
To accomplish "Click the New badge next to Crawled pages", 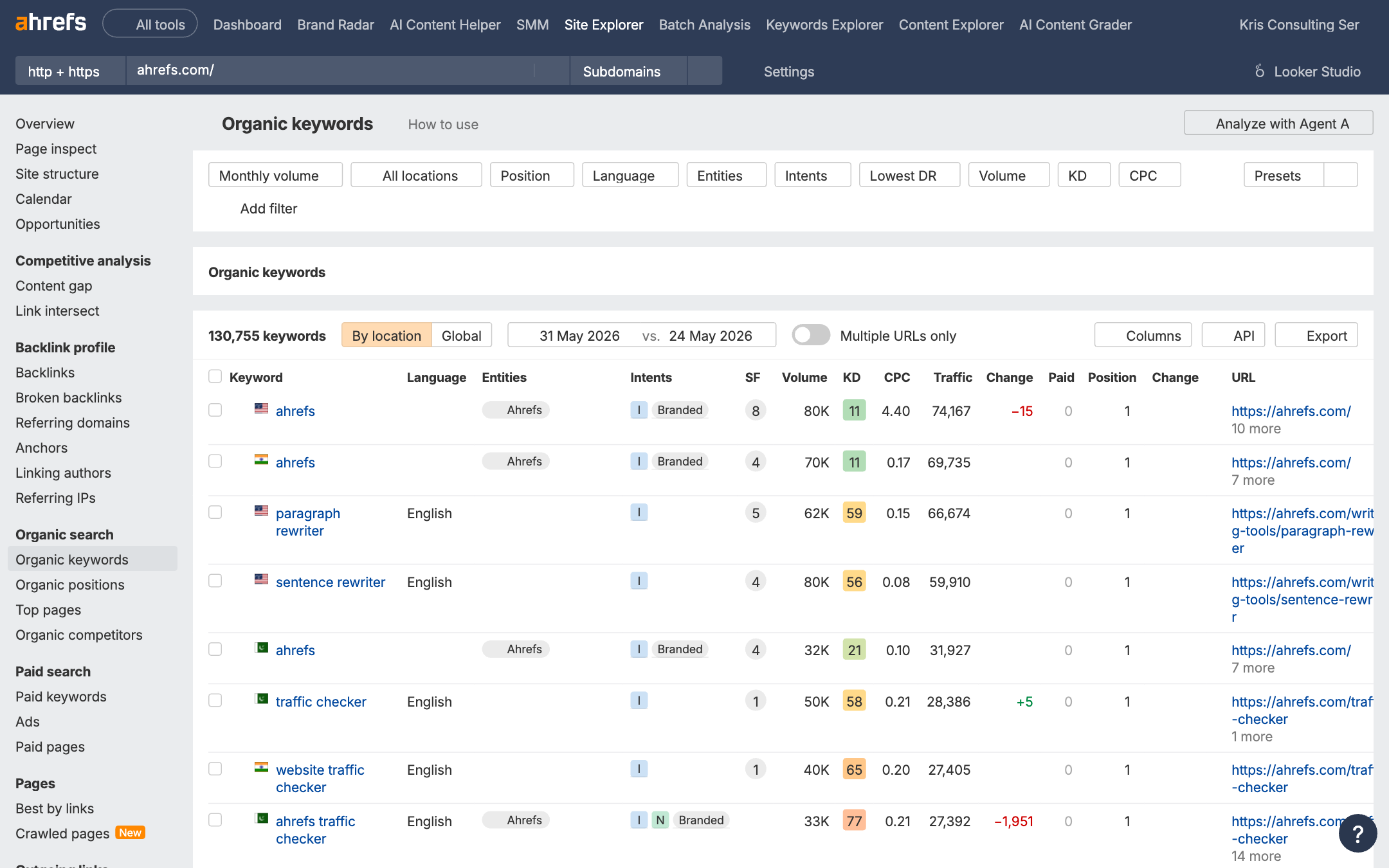I will [130, 833].
